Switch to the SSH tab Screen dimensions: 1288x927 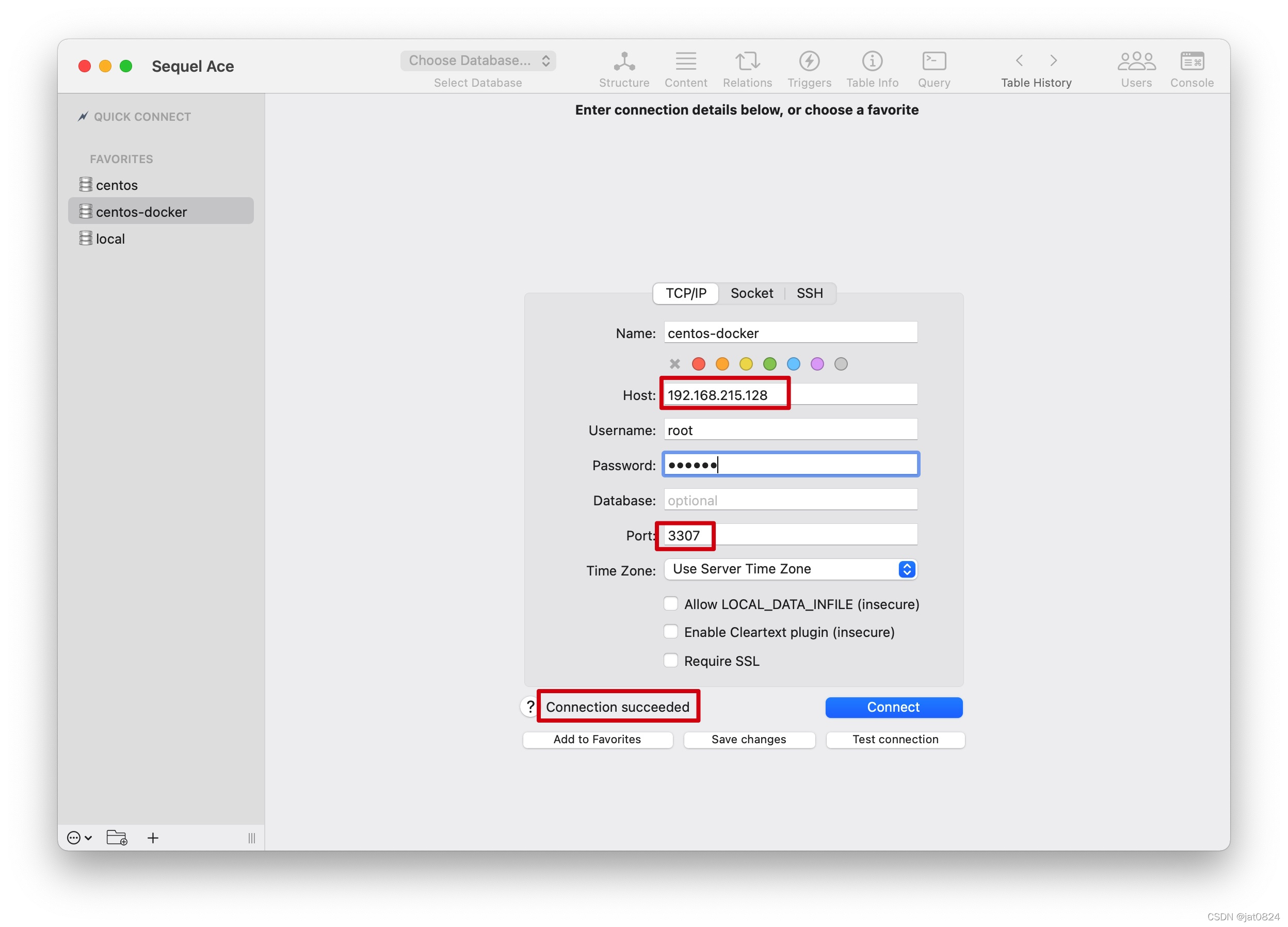coord(809,293)
